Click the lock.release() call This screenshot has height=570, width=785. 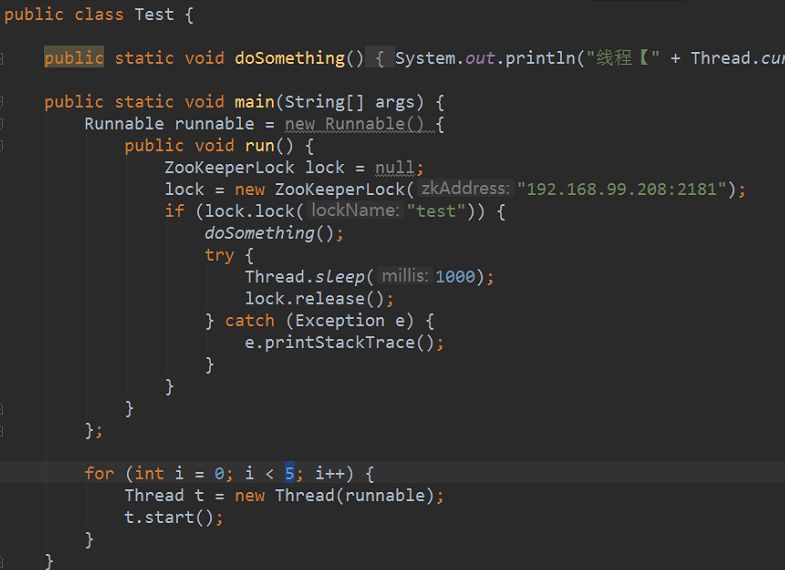[x=314, y=299]
